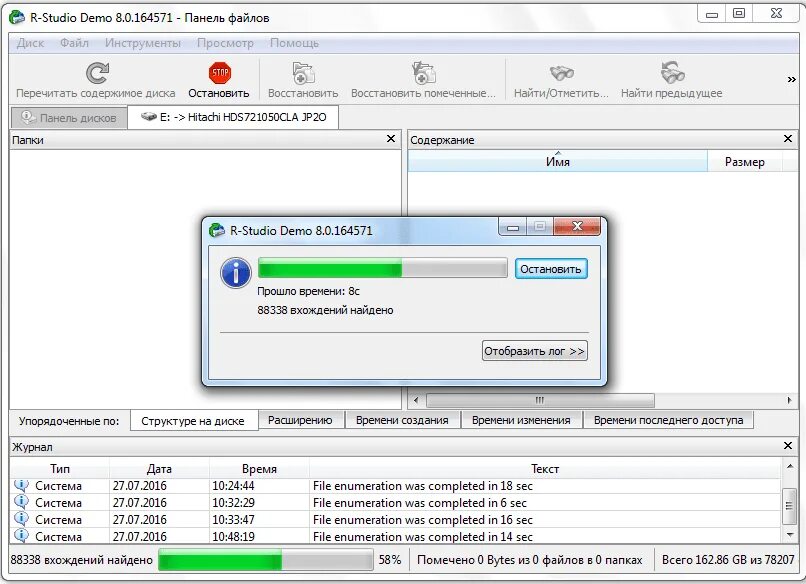The image size is (806, 584).
Task: Click journal scrollbar down arrow
Action: coord(790,535)
